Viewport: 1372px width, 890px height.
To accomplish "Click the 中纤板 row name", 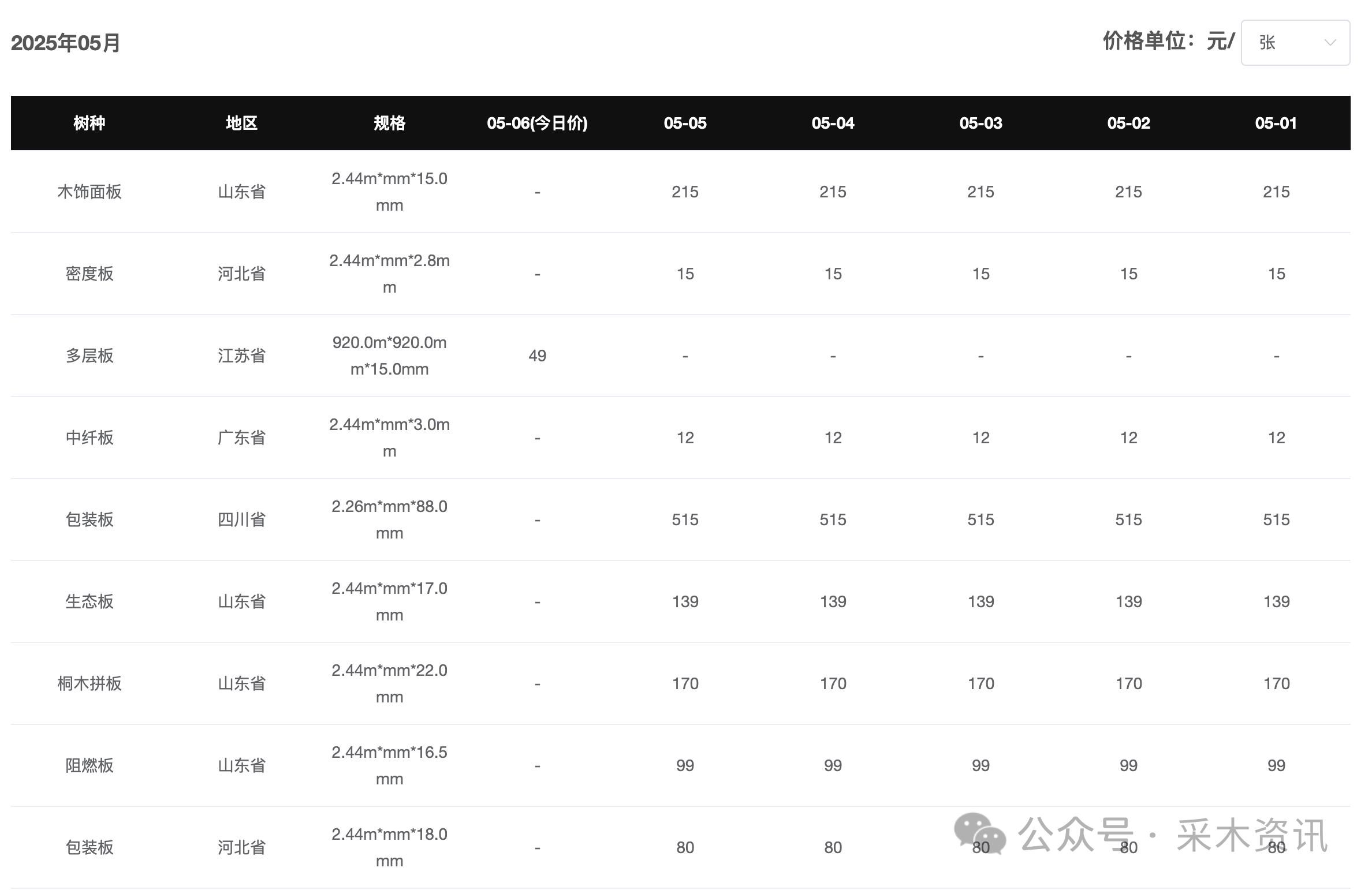I will coord(90,437).
